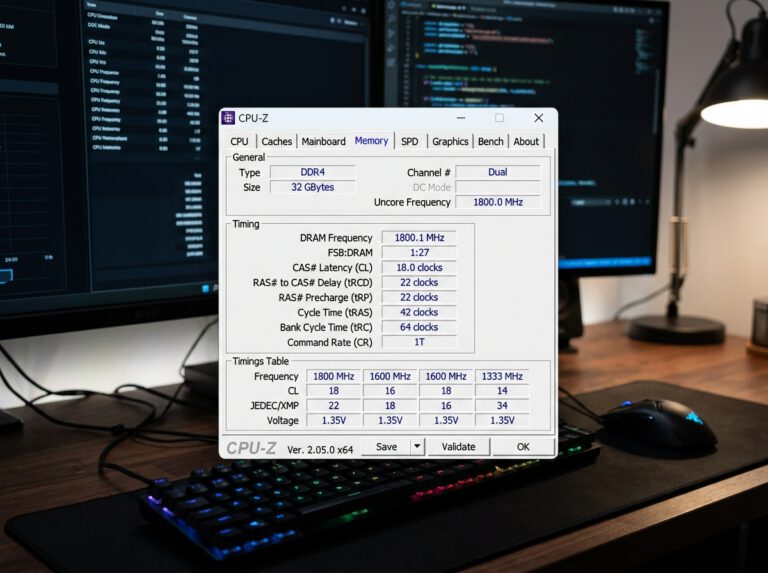Click the CAS# Latency value 18.0 clocks
Screen dimensions: 768x573
[x=419, y=267]
